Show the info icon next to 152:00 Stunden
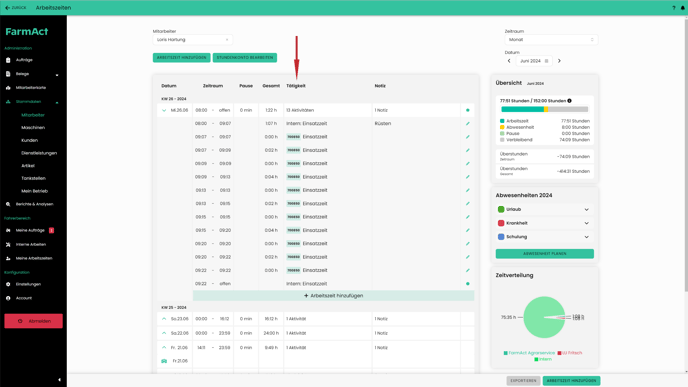688x387 pixels. tap(569, 100)
